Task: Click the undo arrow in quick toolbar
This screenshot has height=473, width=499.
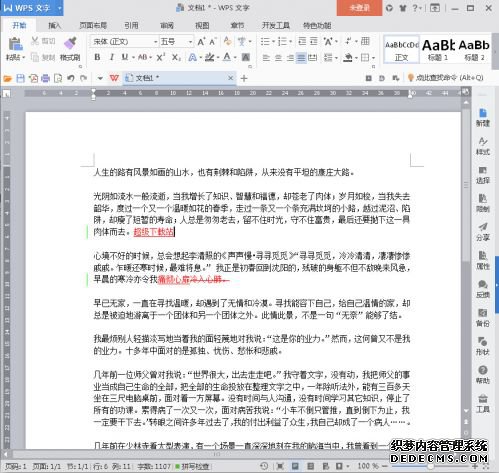Action: 70,78
